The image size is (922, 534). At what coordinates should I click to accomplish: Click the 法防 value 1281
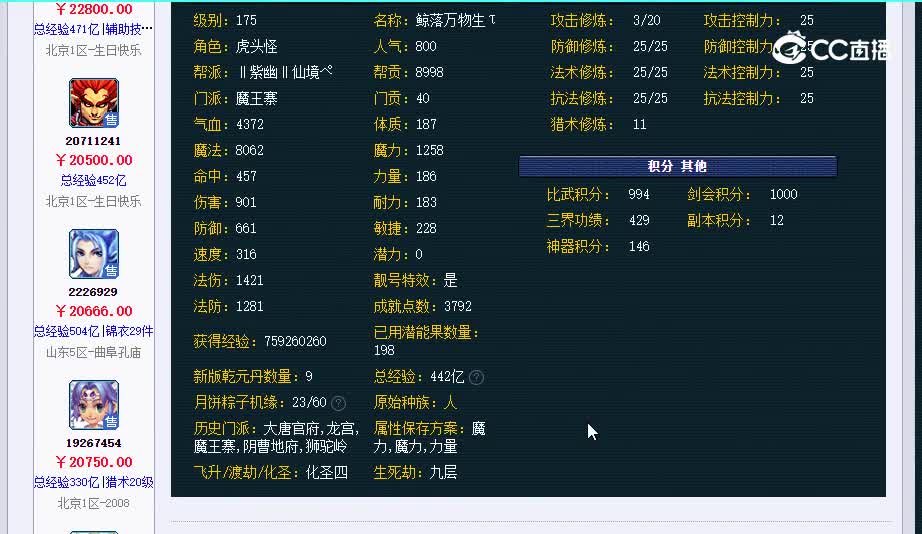point(250,306)
